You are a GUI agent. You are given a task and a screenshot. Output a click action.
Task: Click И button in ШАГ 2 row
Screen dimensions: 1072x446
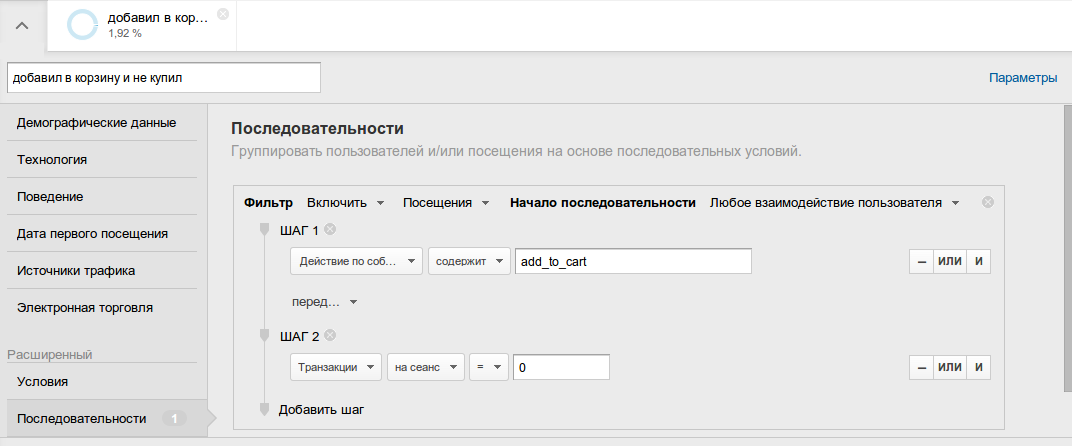(x=978, y=367)
